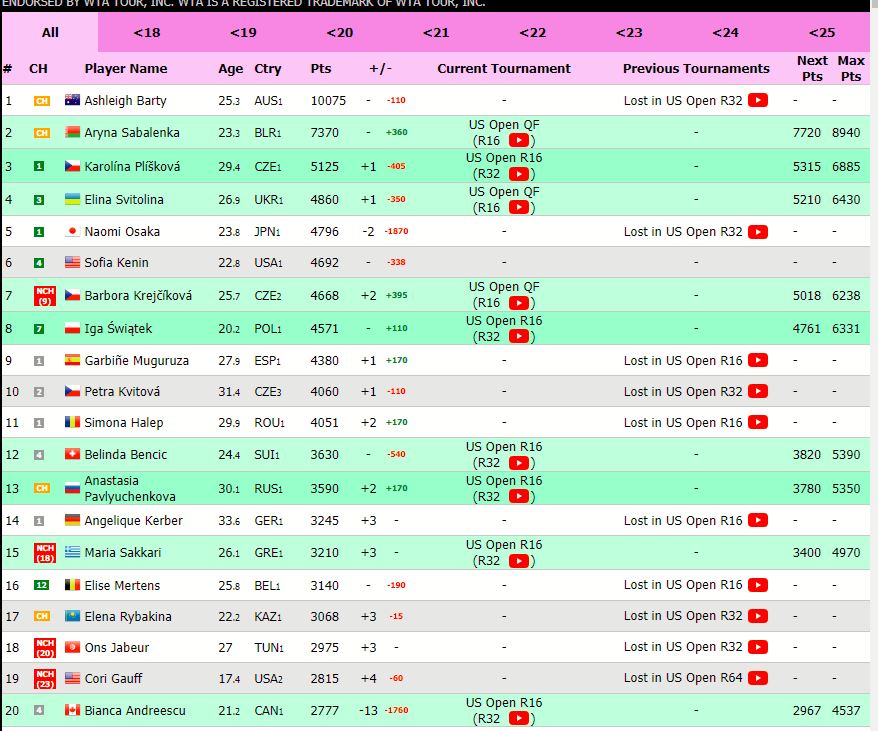Switch to the <19 age tab

(x=243, y=32)
